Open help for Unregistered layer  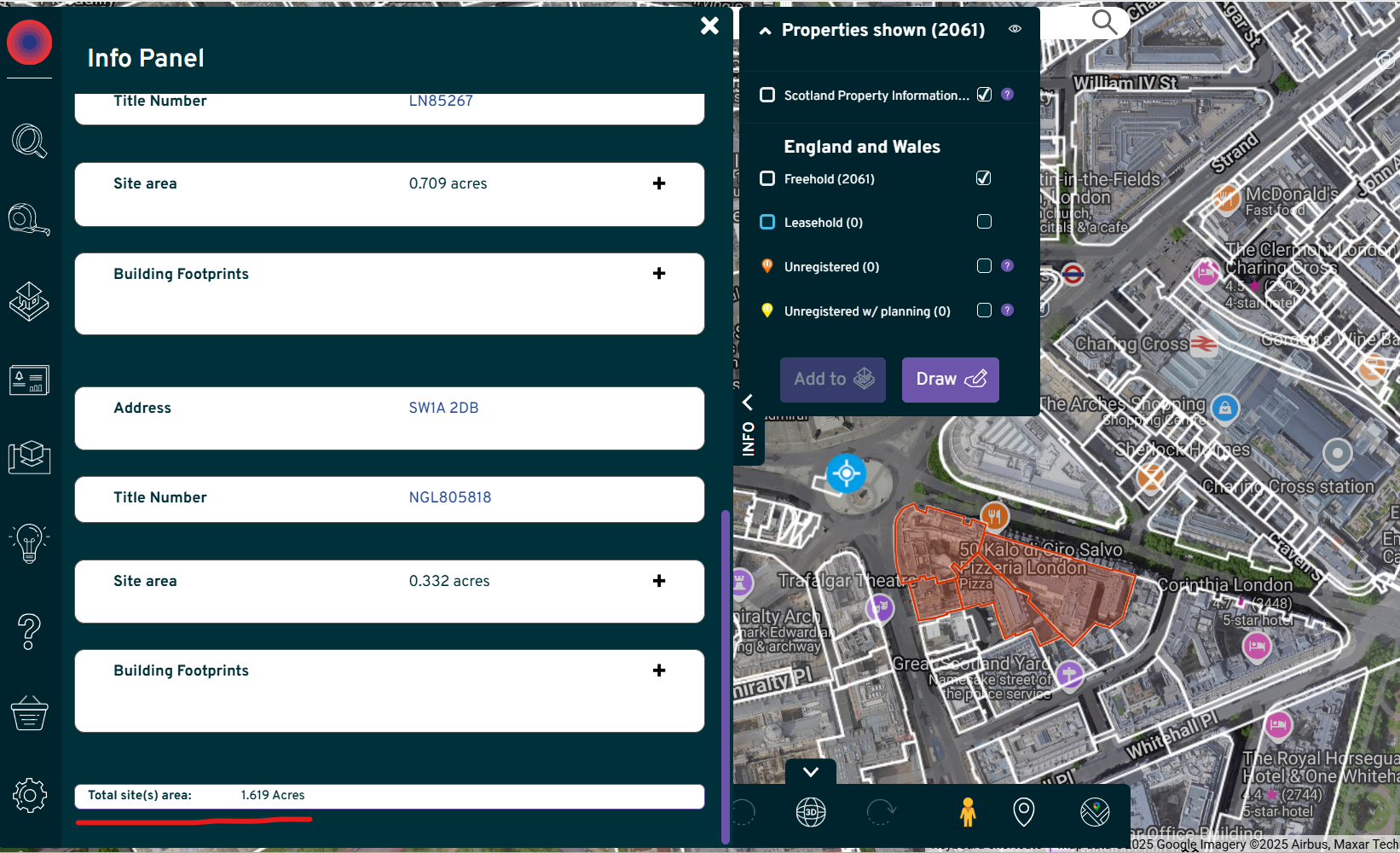tap(1007, 266)
